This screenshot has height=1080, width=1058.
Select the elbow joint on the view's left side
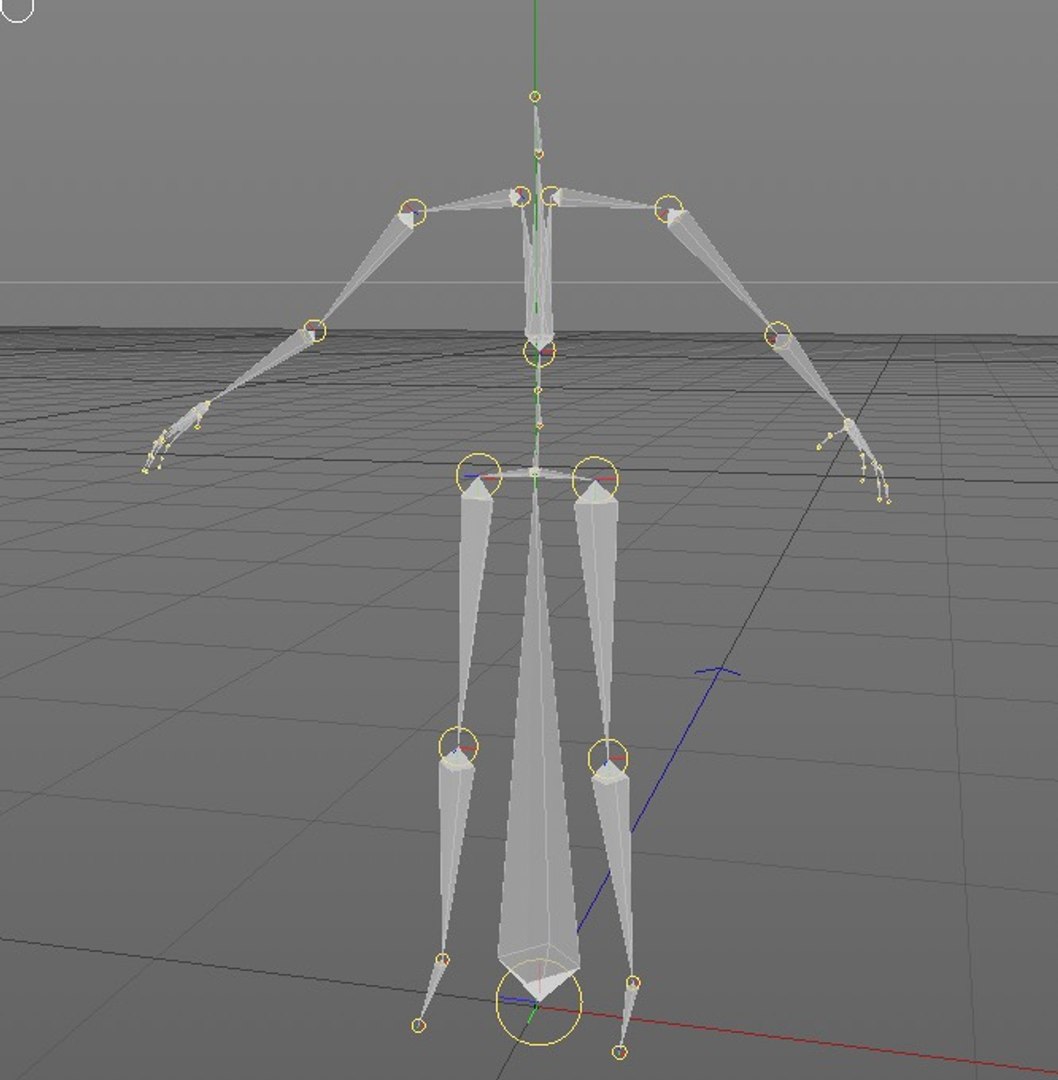(314, 331)
